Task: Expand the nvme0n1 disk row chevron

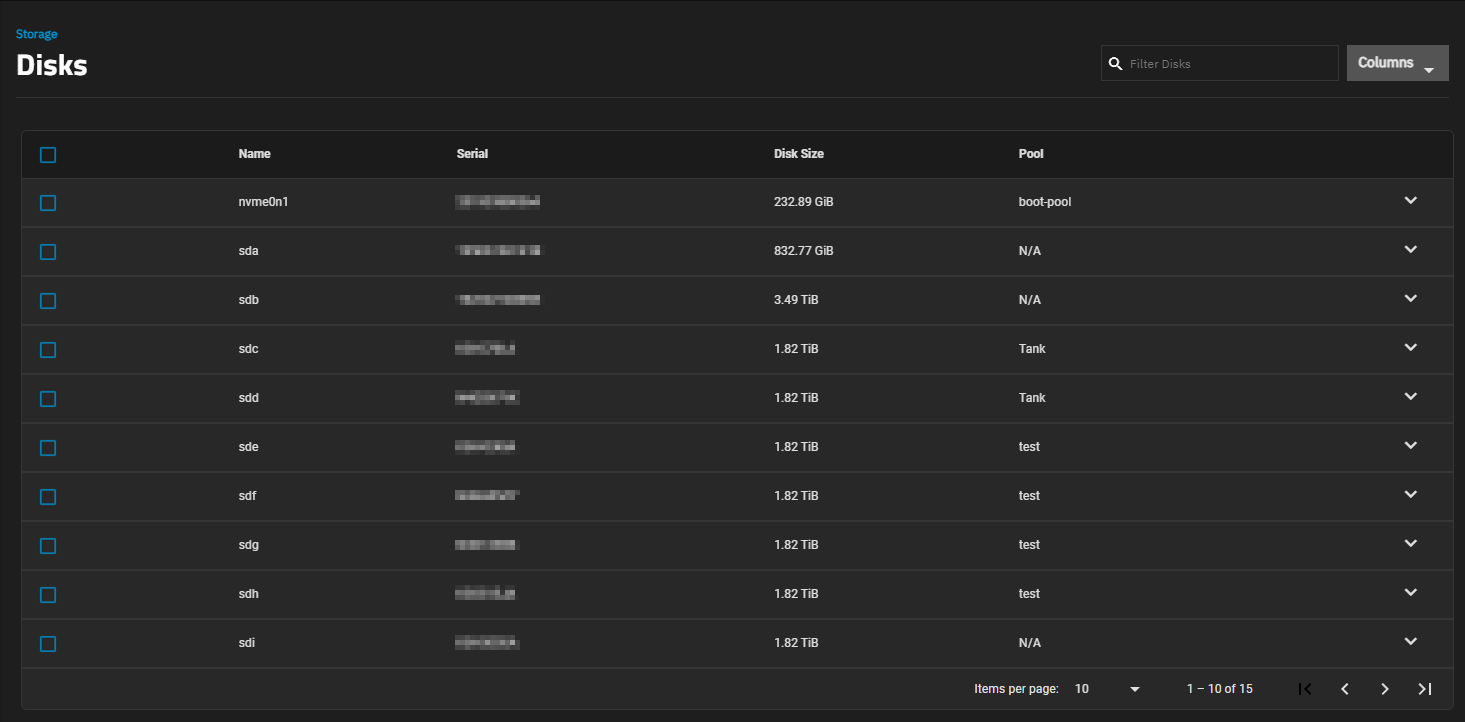Action: pyautogui.click(x=1410, y=201)
